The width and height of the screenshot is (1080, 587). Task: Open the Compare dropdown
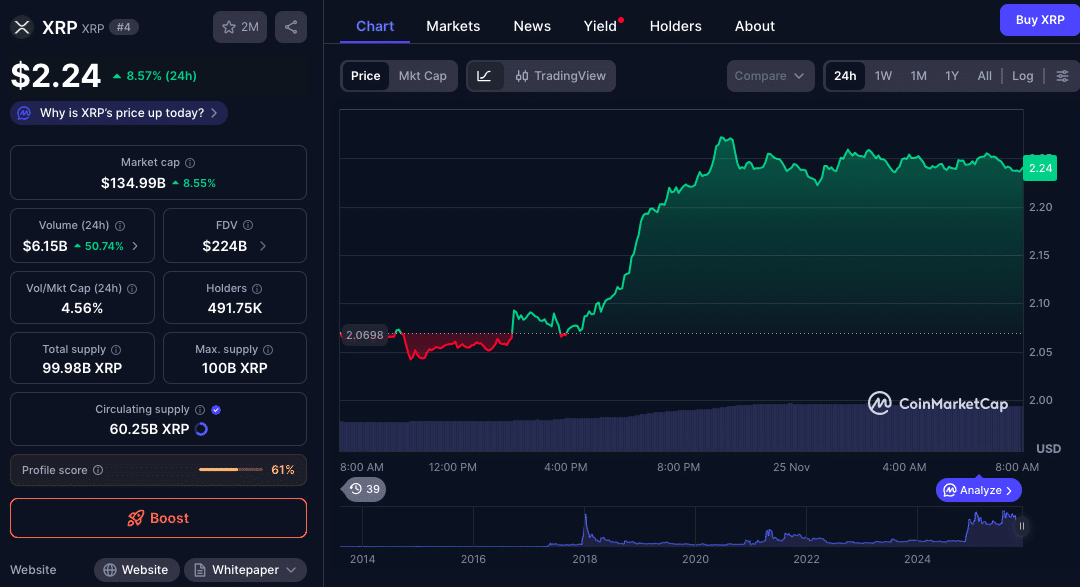770,75
